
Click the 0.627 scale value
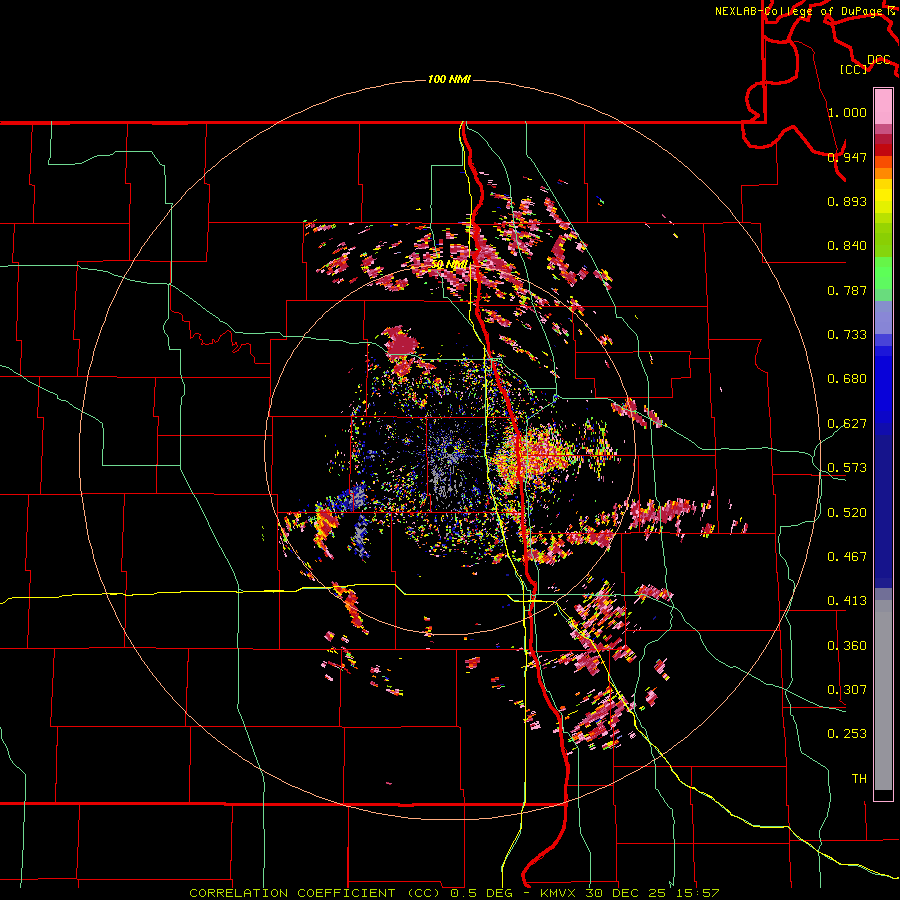847,424
